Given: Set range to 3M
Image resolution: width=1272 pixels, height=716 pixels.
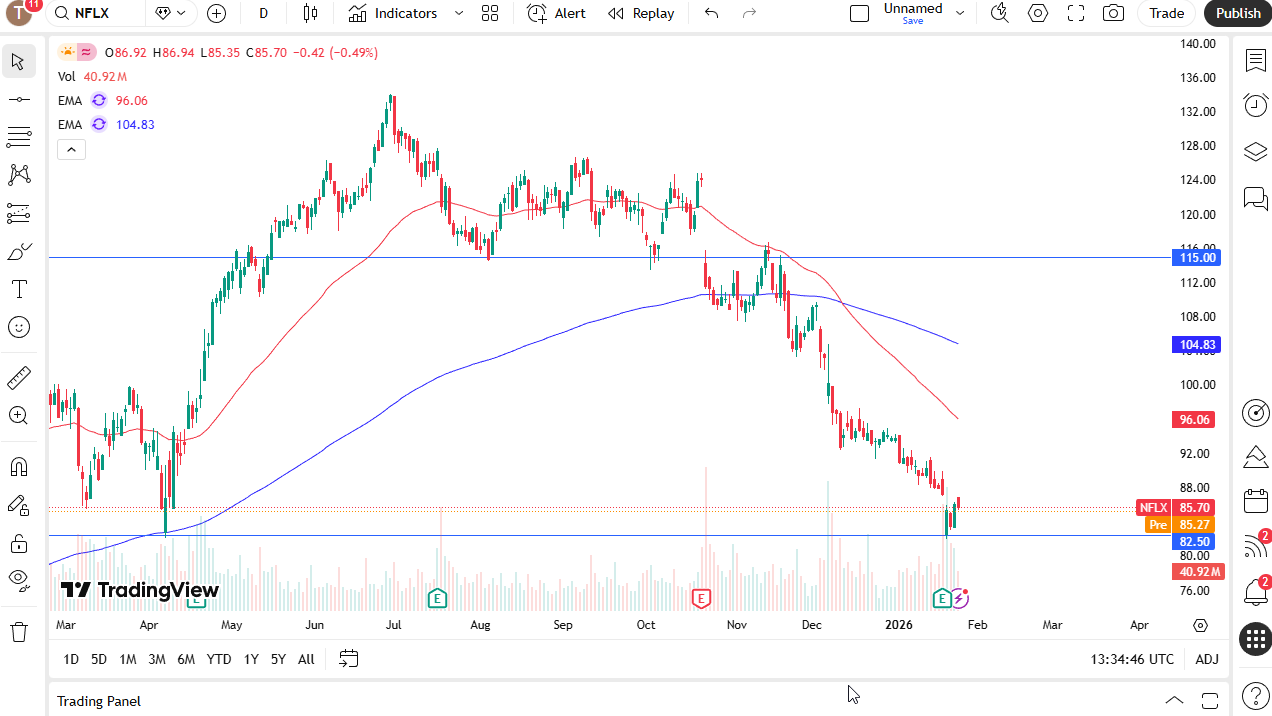Looking at the screenshot, I should [157, 659].
